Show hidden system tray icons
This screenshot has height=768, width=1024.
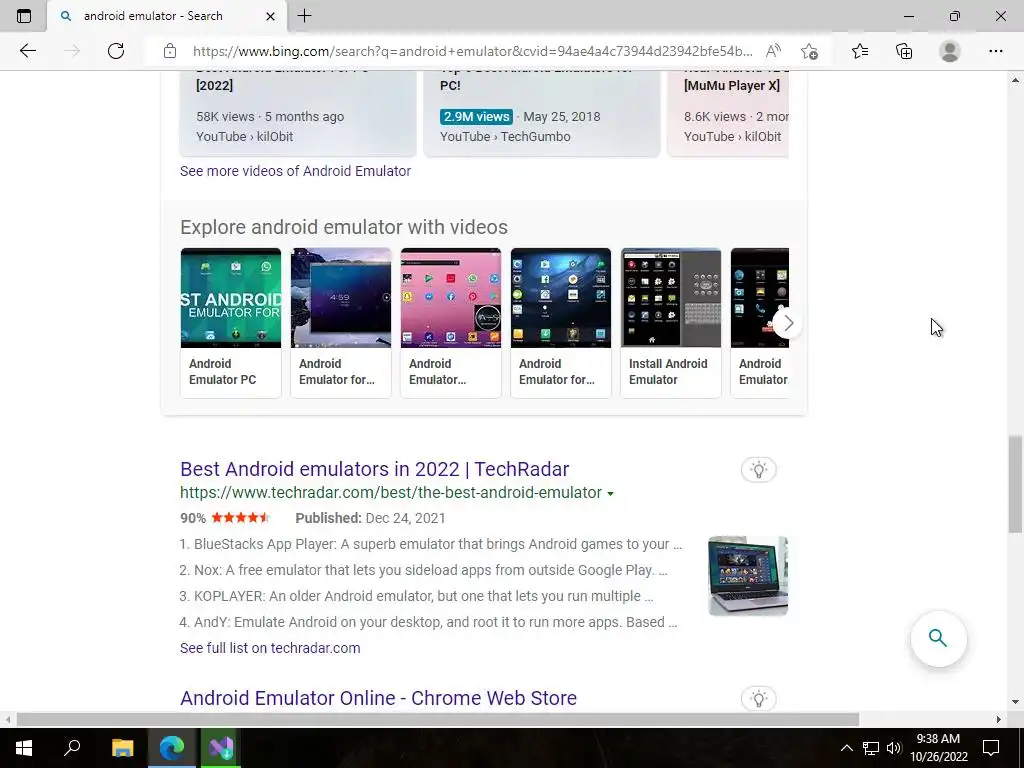coord(846,748)
